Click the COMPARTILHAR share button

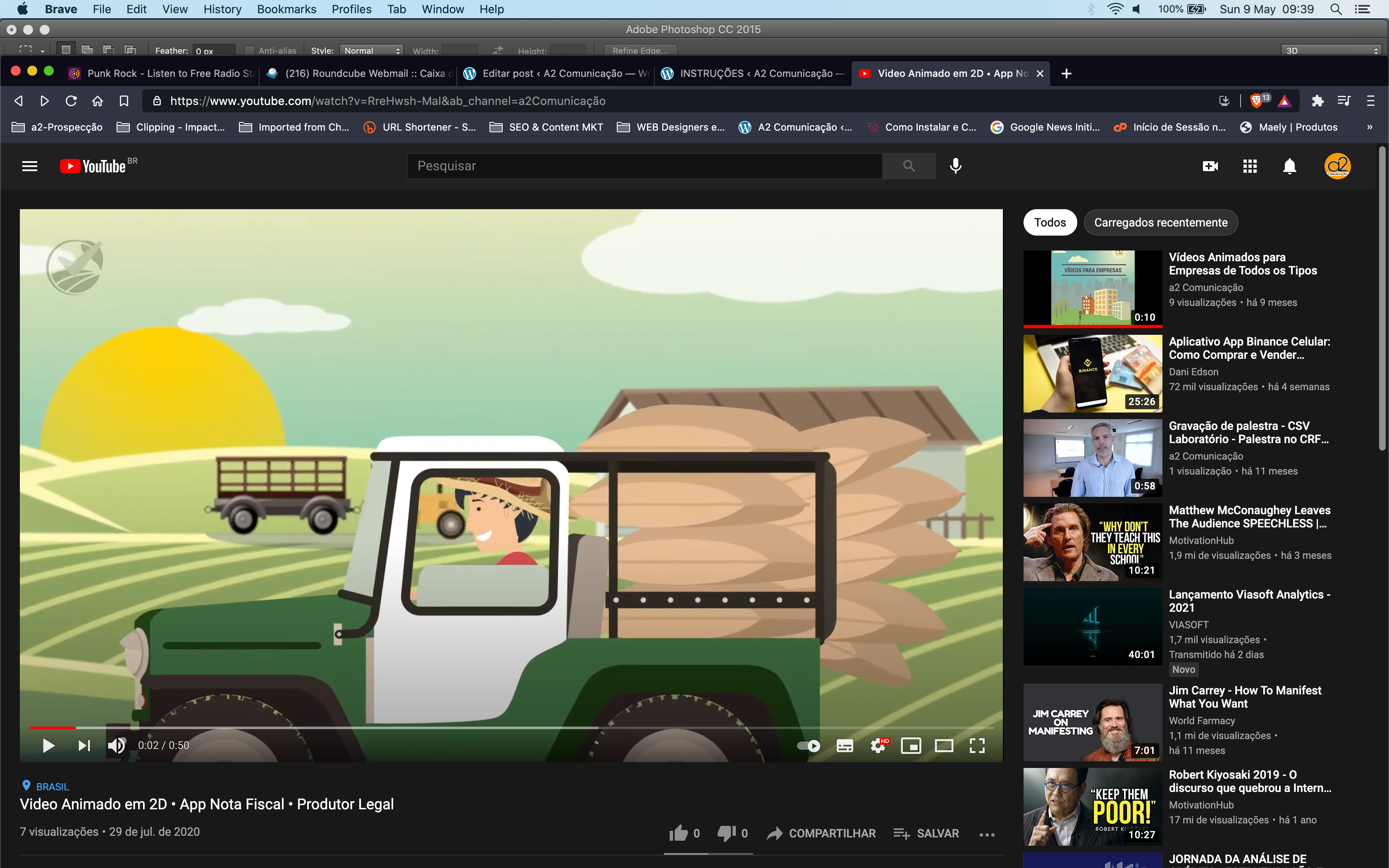(x=821, y=833)
